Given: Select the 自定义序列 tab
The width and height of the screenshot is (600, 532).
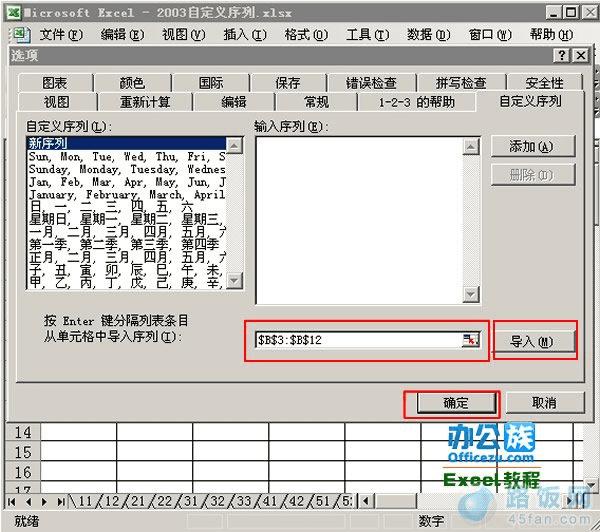Looking at the screenshot, I should point(530,101).
